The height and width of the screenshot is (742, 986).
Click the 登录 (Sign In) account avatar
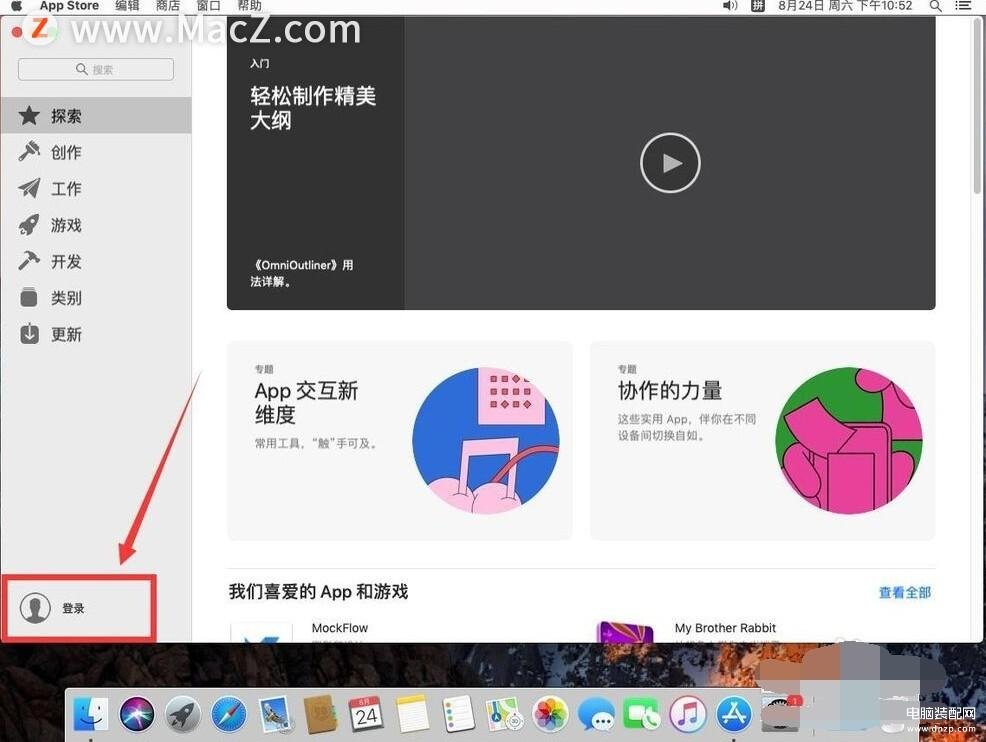(36, 608)
